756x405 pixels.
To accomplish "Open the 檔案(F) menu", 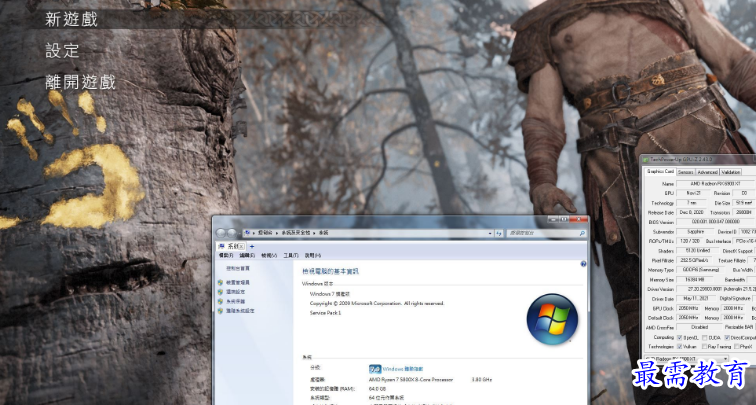I will click(226, 256).
